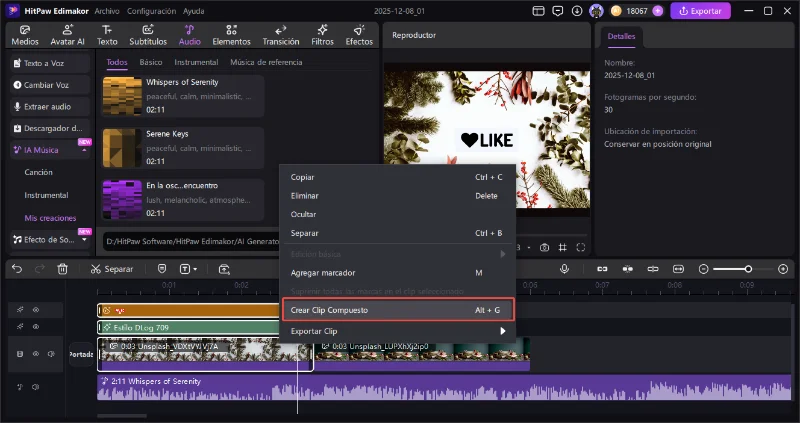Open the Texto tool panel
The height and width of the screenshot is (423, 800).
107,36
